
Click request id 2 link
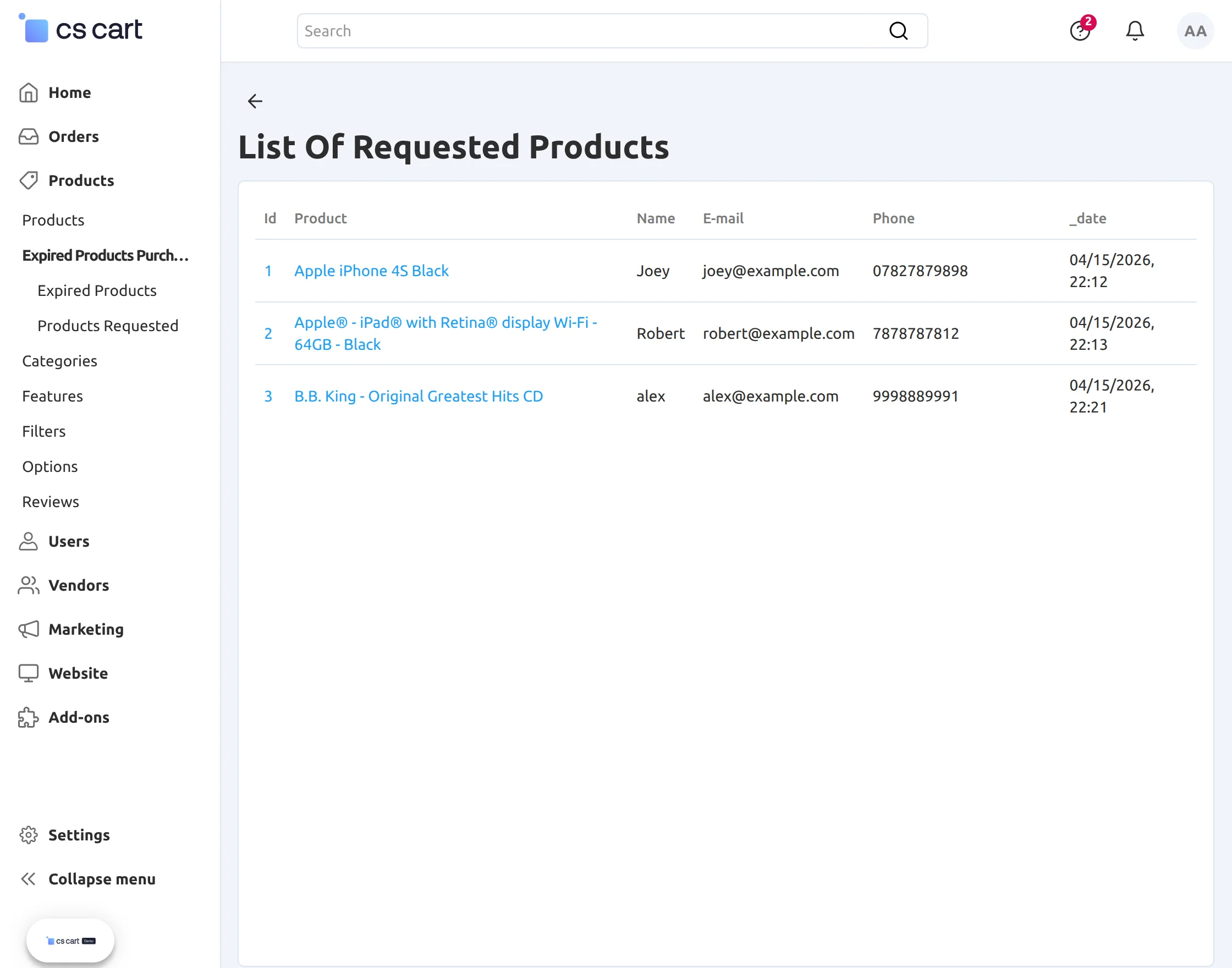(268, 333)
